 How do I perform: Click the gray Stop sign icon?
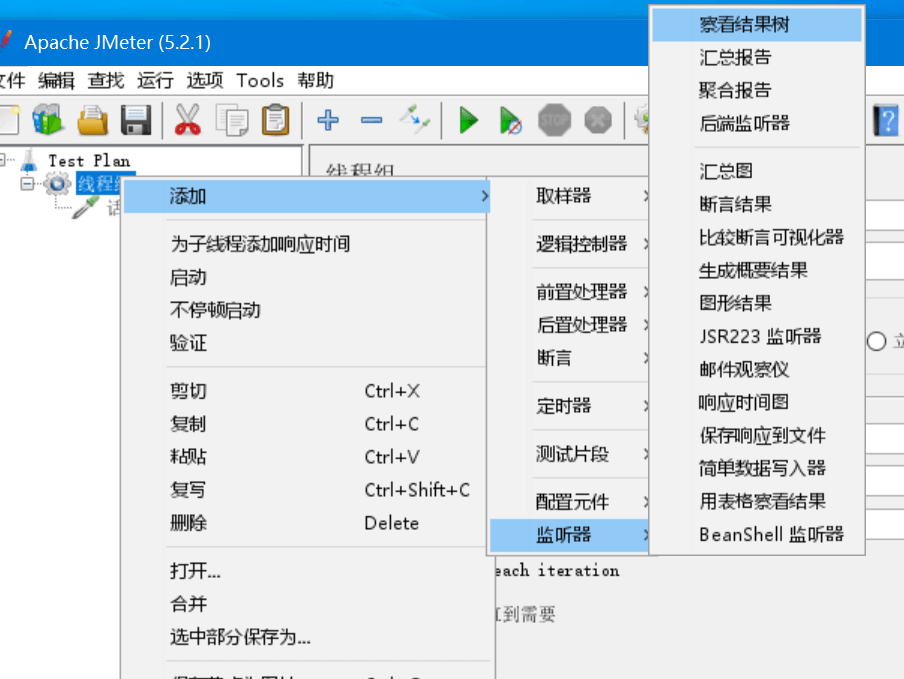click(x=555, y=120)
